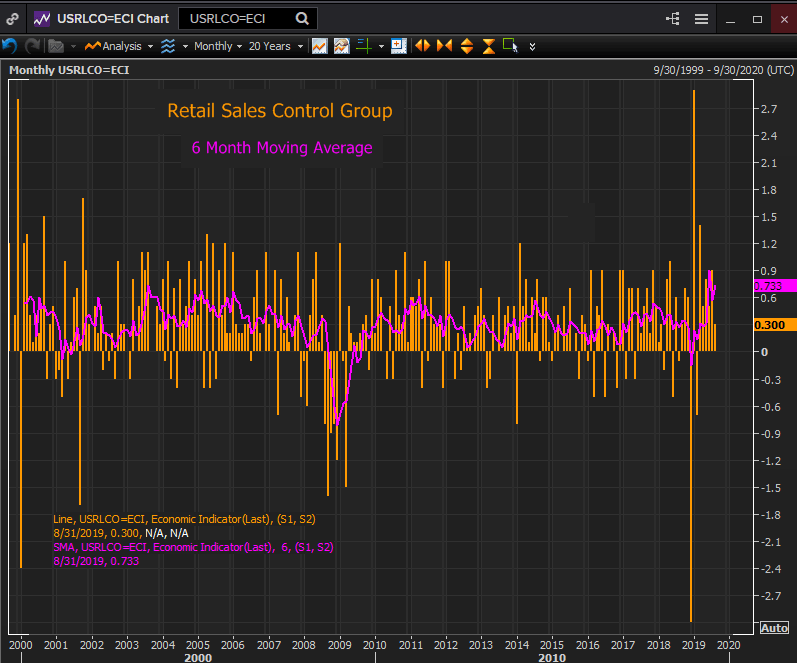Click the 6 Month Moving Average label
The image size is (797, 663).
tap(282, 148)
